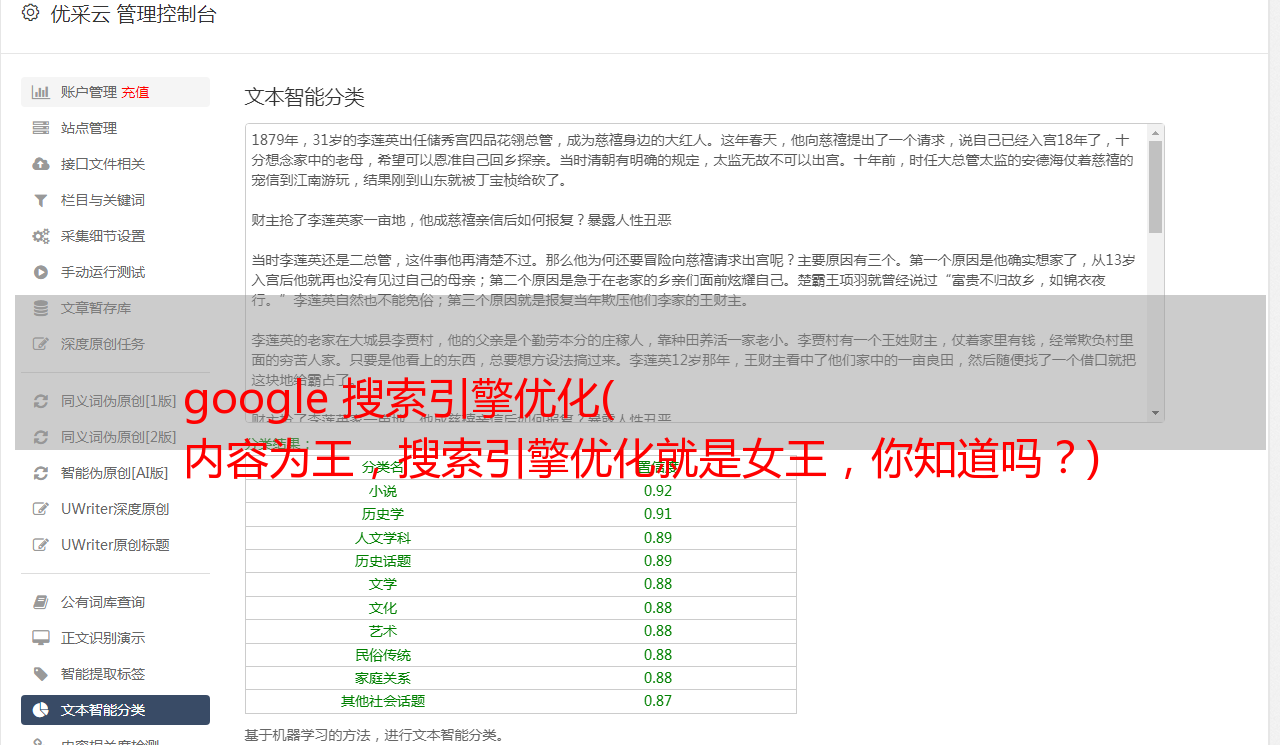Click the 基于机器学习的方法 description line
The width and height of the screenshot is (1280, 745).
(x=375, y=735)
